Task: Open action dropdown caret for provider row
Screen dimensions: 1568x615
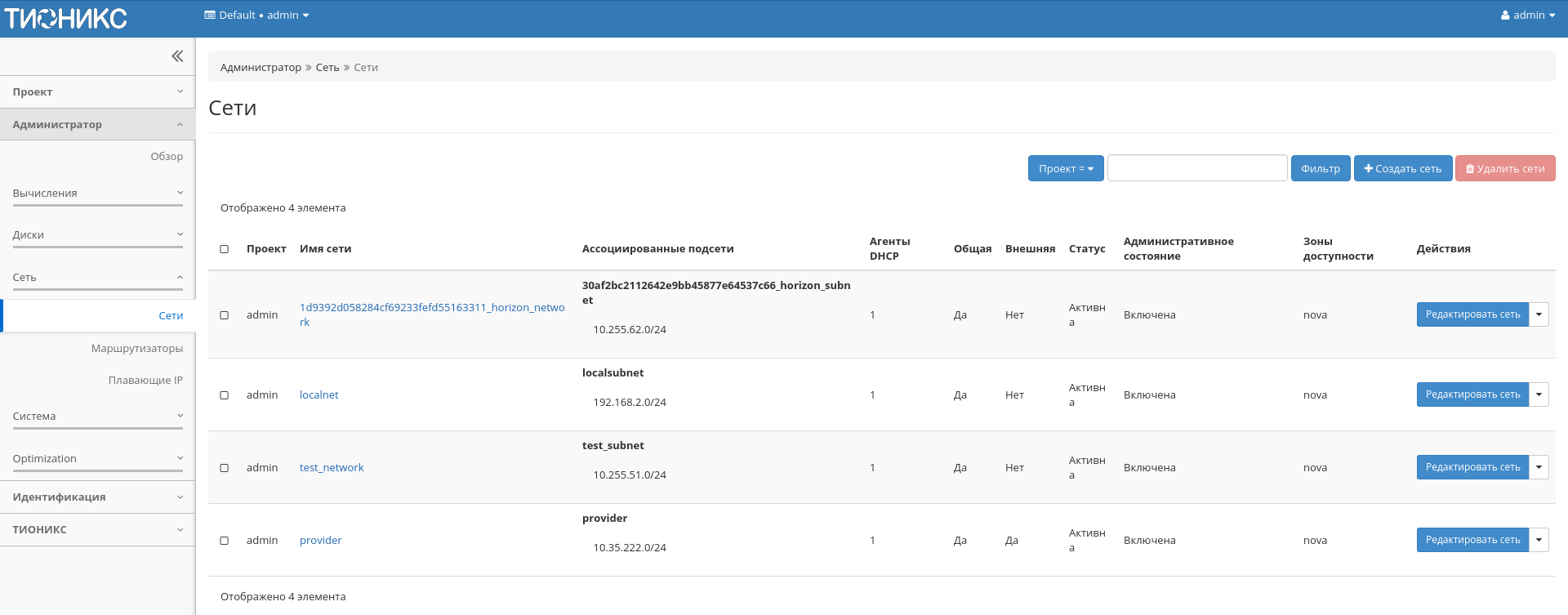Action: [x=1539, y=540]
